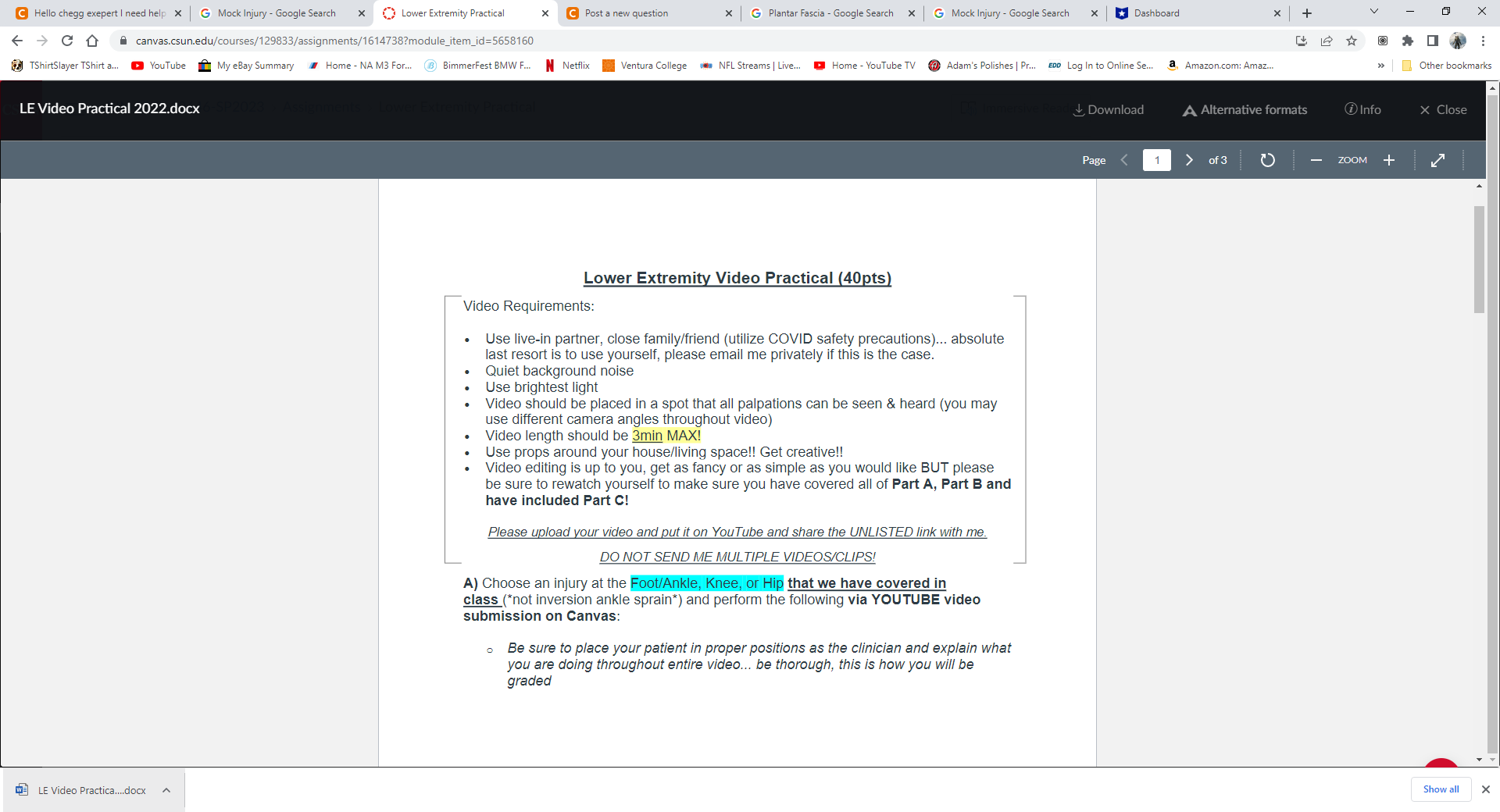The image size is (1500, 812).
Task: Click the Show all downloads button
Action: click(x=1440, y=789)
